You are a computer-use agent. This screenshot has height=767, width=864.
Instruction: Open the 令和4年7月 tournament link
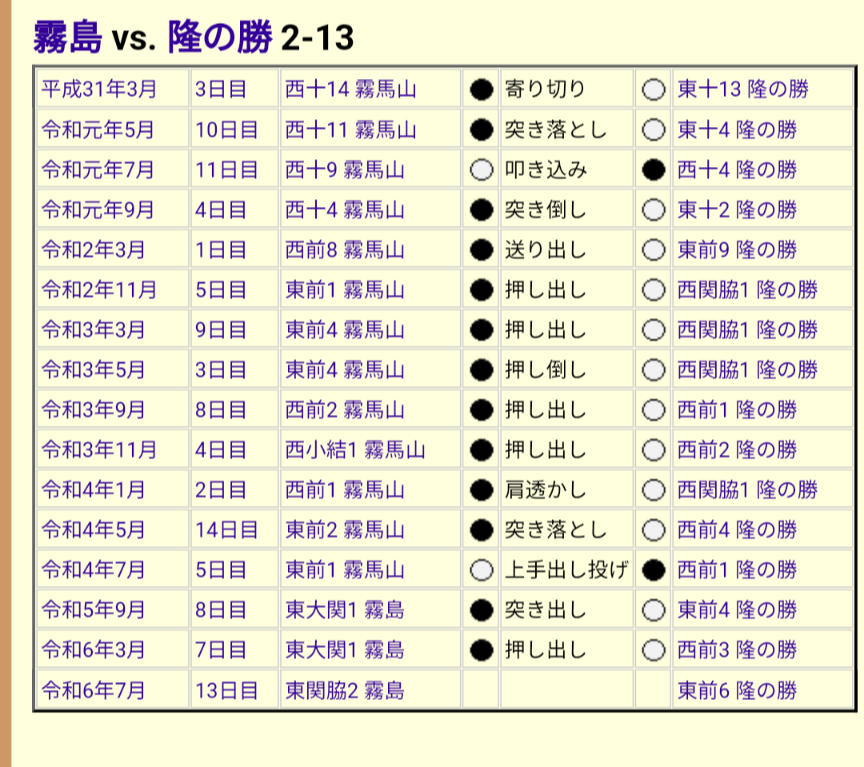point(93,570)
